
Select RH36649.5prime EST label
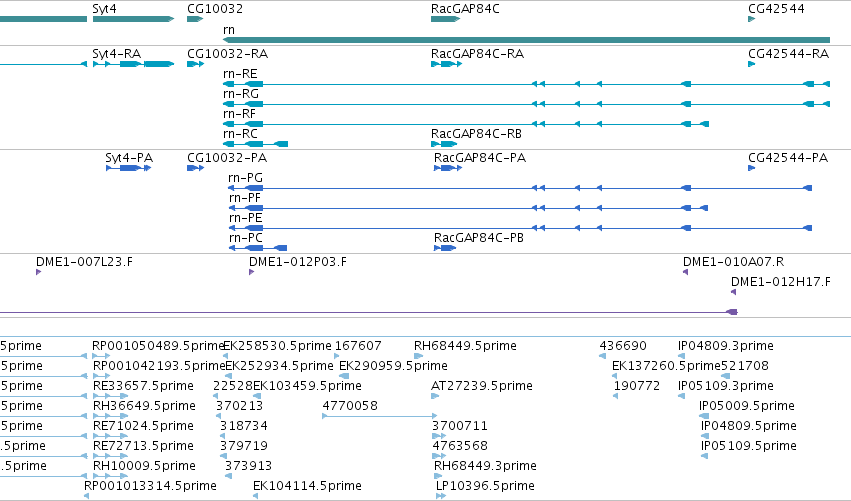coord(144,407)
